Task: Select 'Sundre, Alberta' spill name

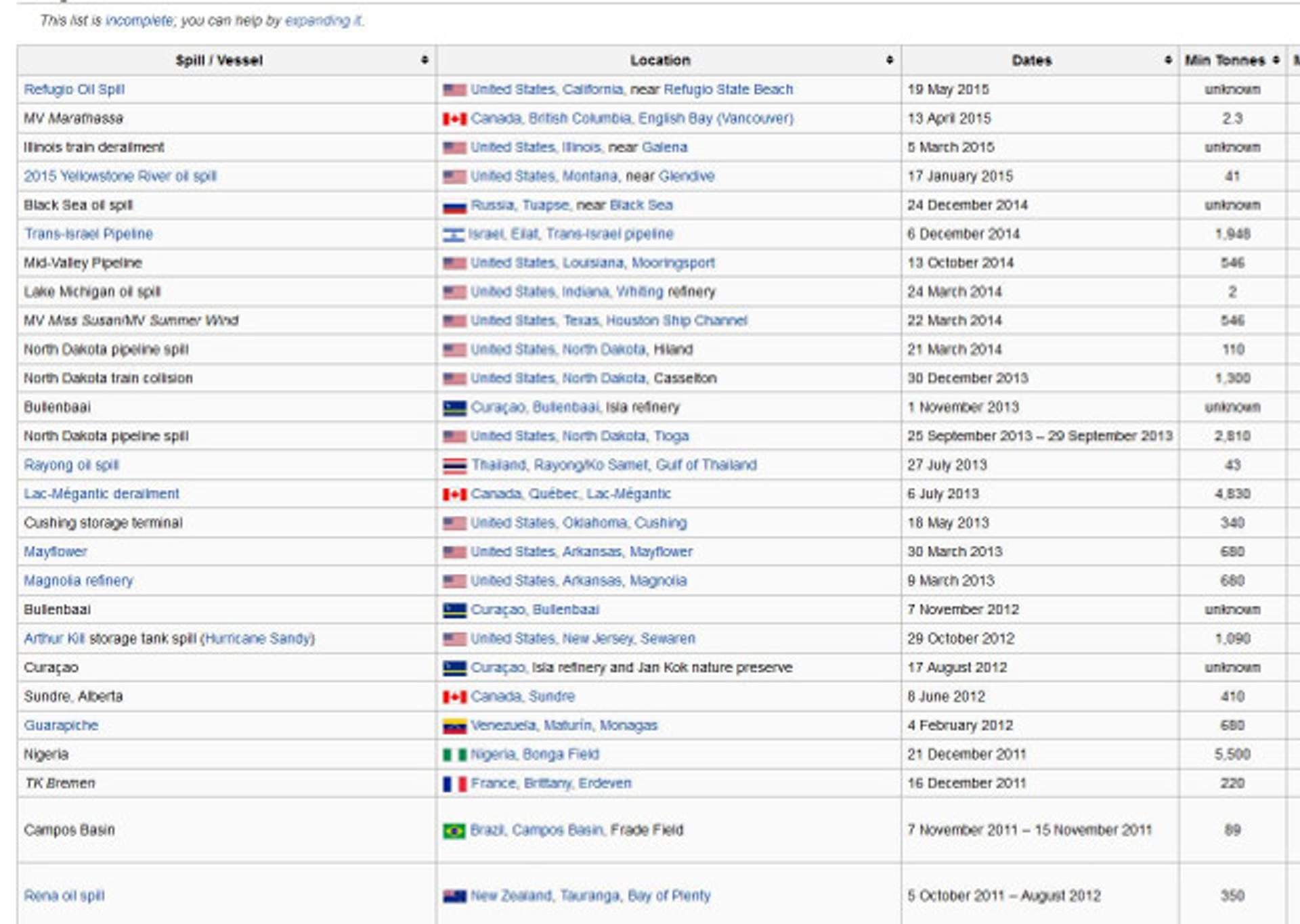Action: 73,697
